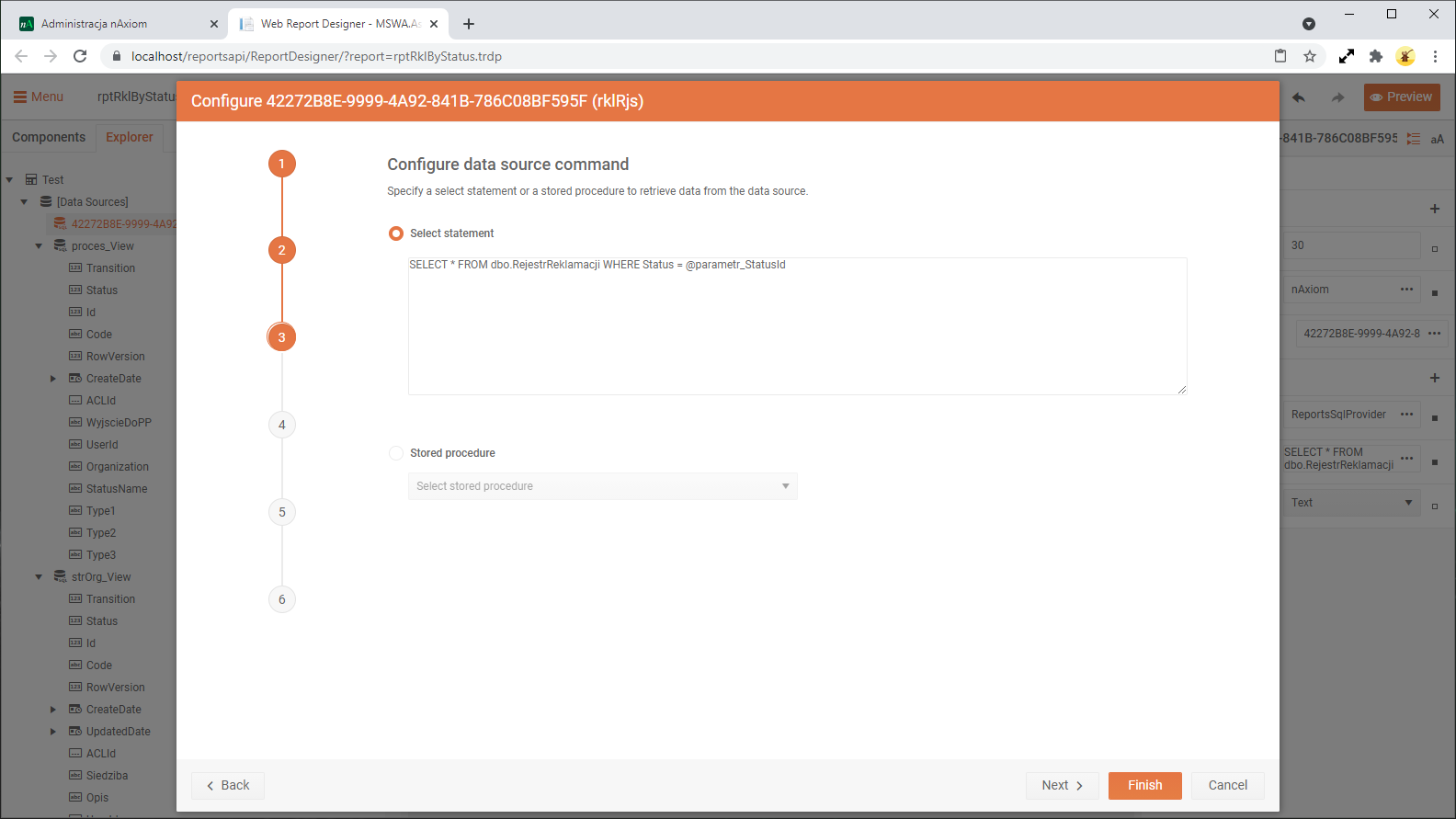Open the browser extensions puzzle icon

1376,56
